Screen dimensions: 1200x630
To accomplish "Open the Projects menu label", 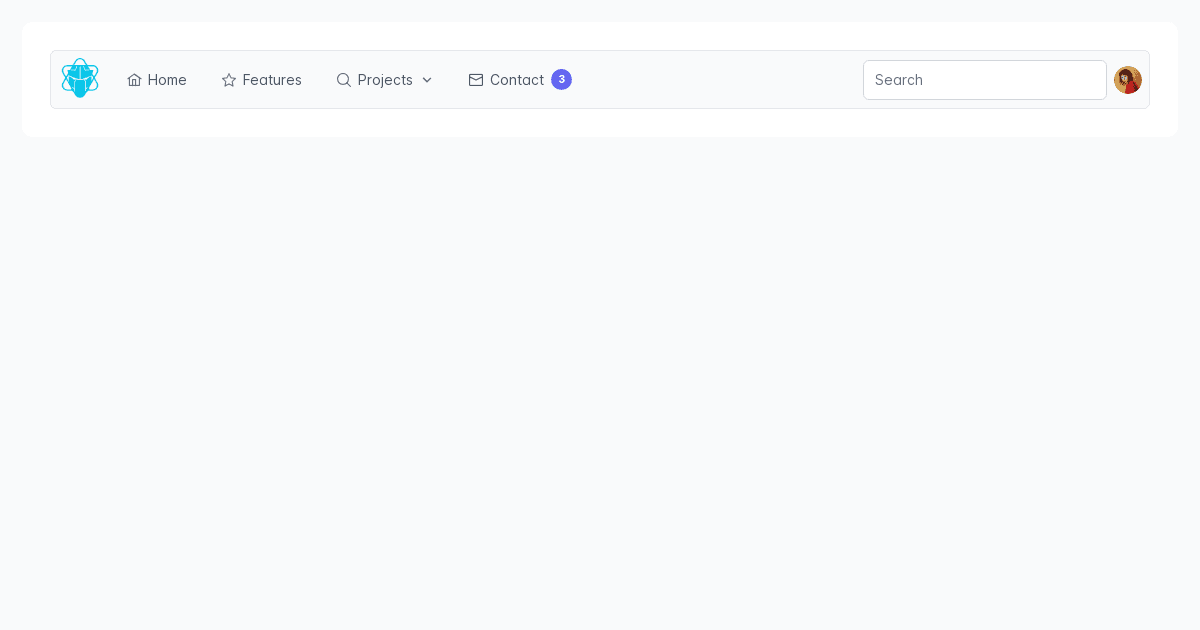I will [x=385, y=80].
